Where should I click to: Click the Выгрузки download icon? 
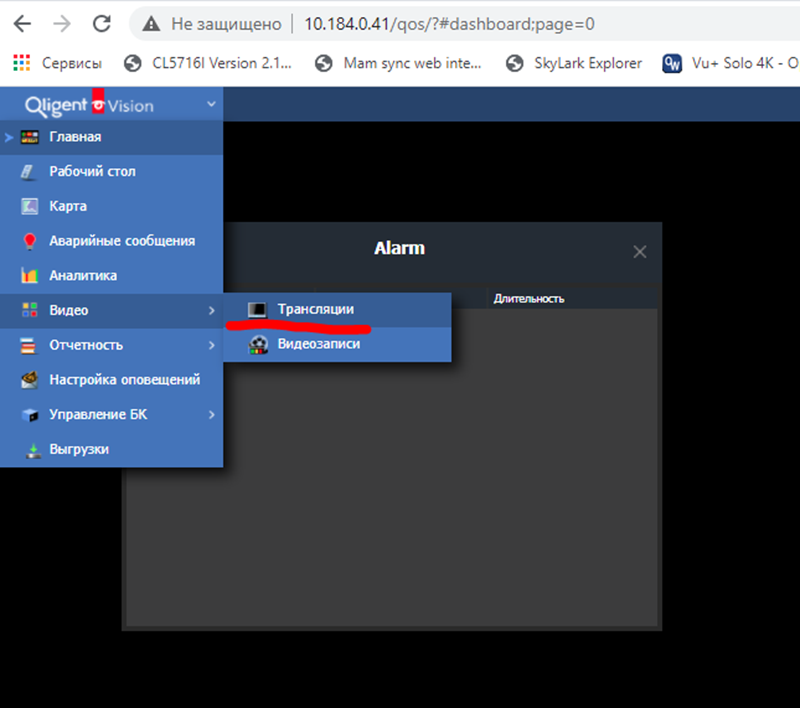(x=33, y=450)
